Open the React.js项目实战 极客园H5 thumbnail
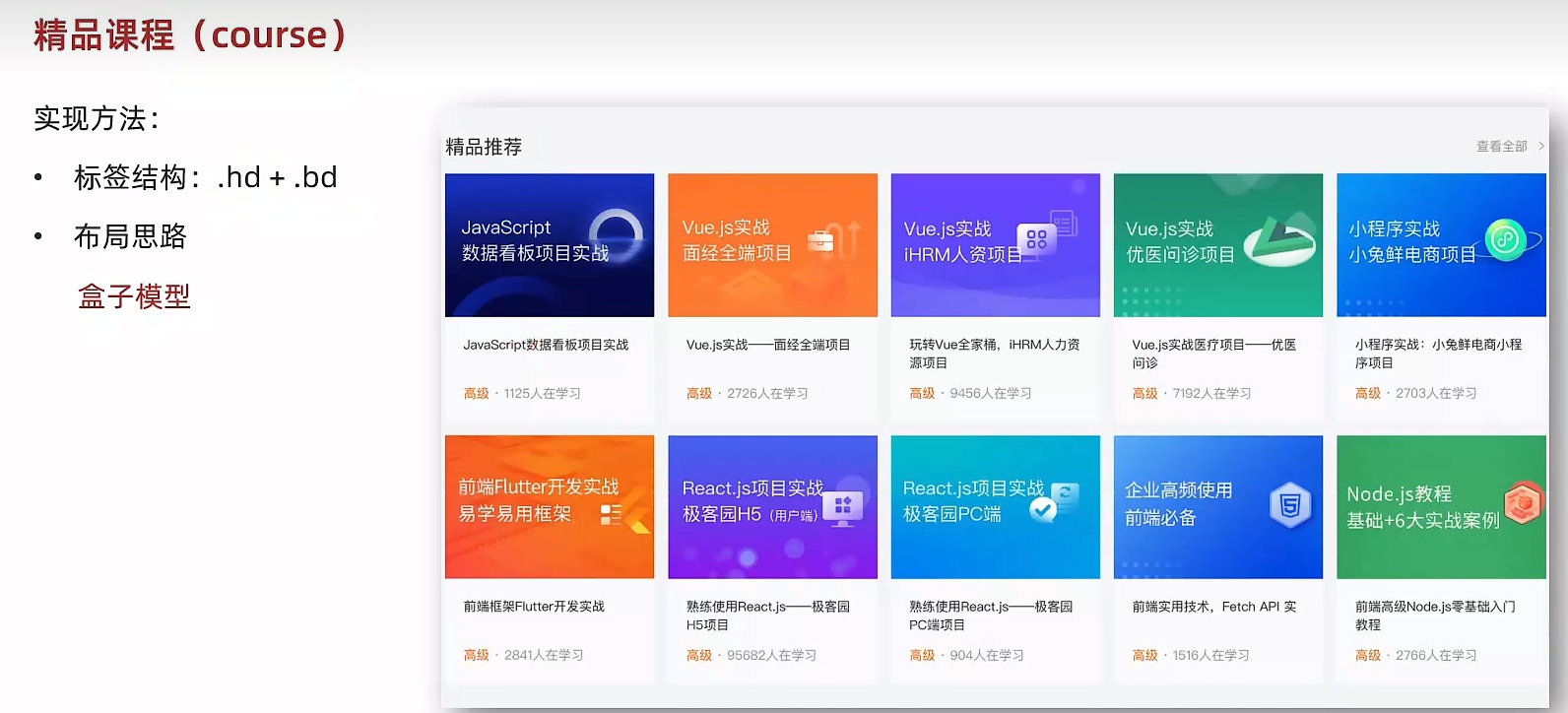1568x713 pixels. (x=772, y=507)
